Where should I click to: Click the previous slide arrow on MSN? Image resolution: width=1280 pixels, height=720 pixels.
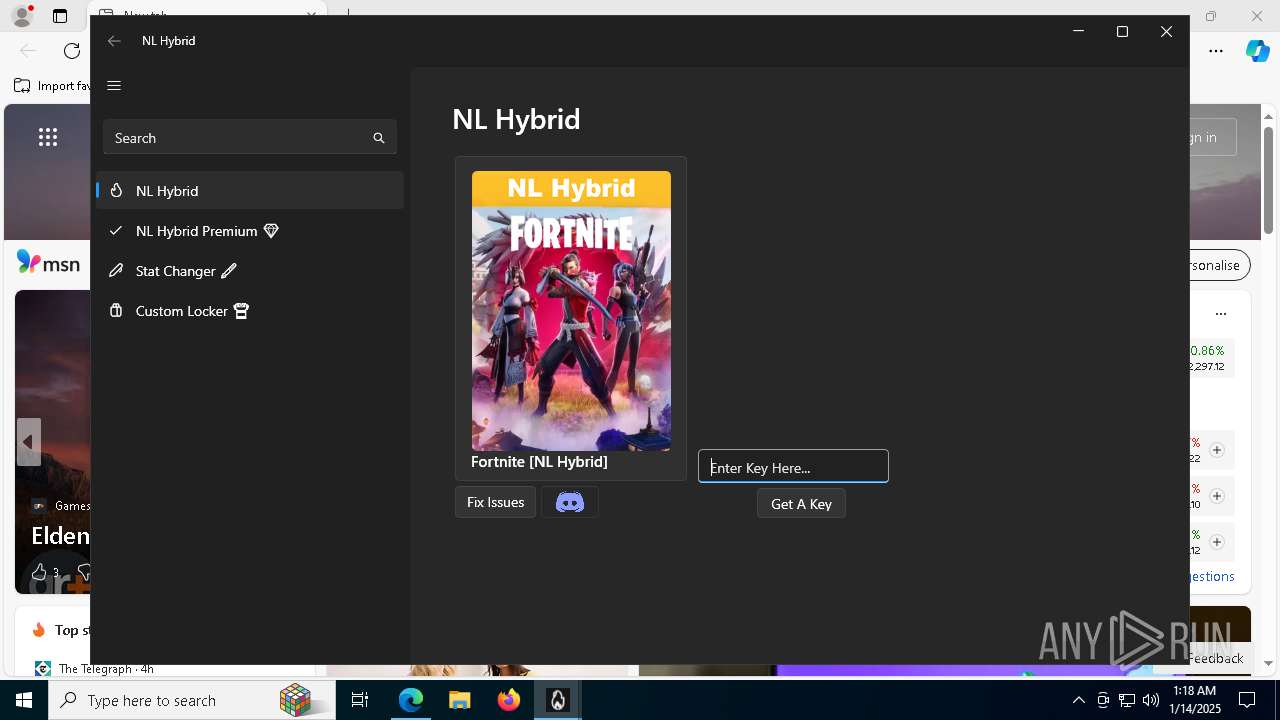[x=29, y=442]
